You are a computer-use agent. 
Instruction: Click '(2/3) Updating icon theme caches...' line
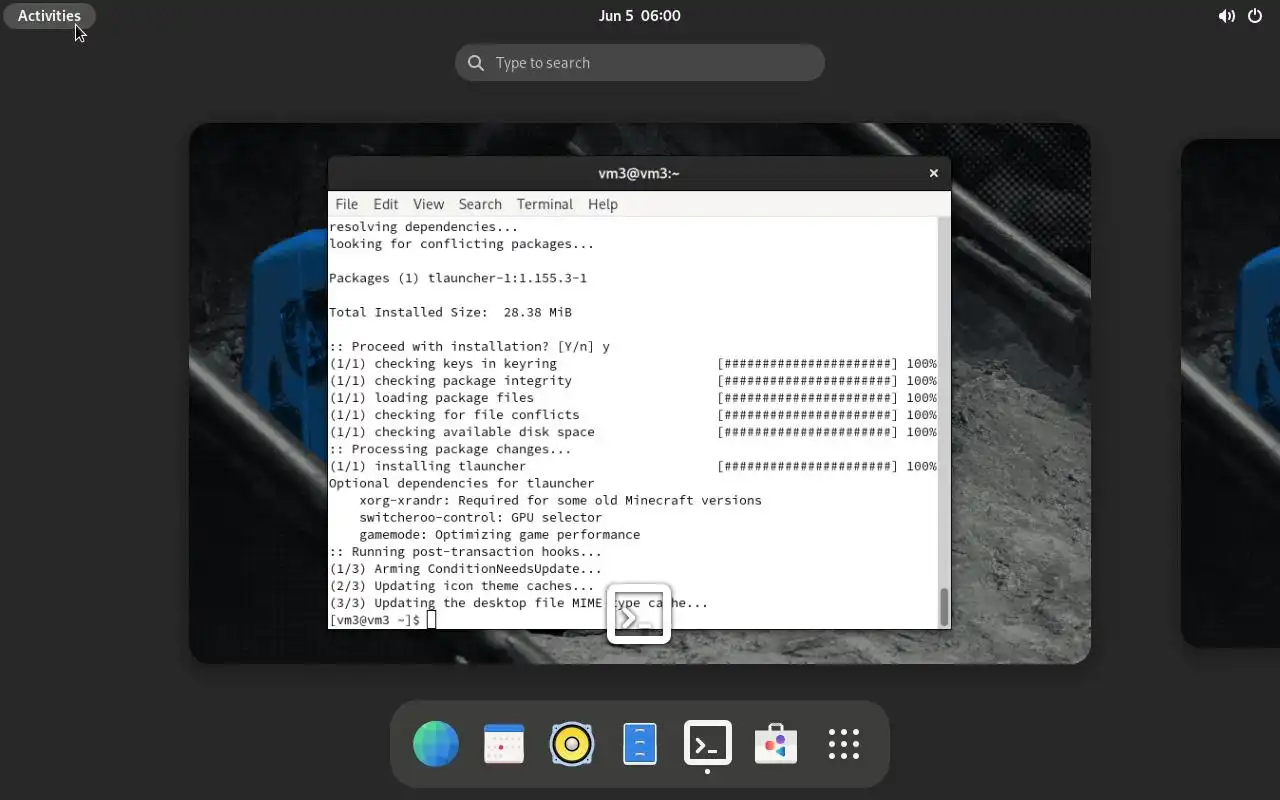click(x=462, y=586)
